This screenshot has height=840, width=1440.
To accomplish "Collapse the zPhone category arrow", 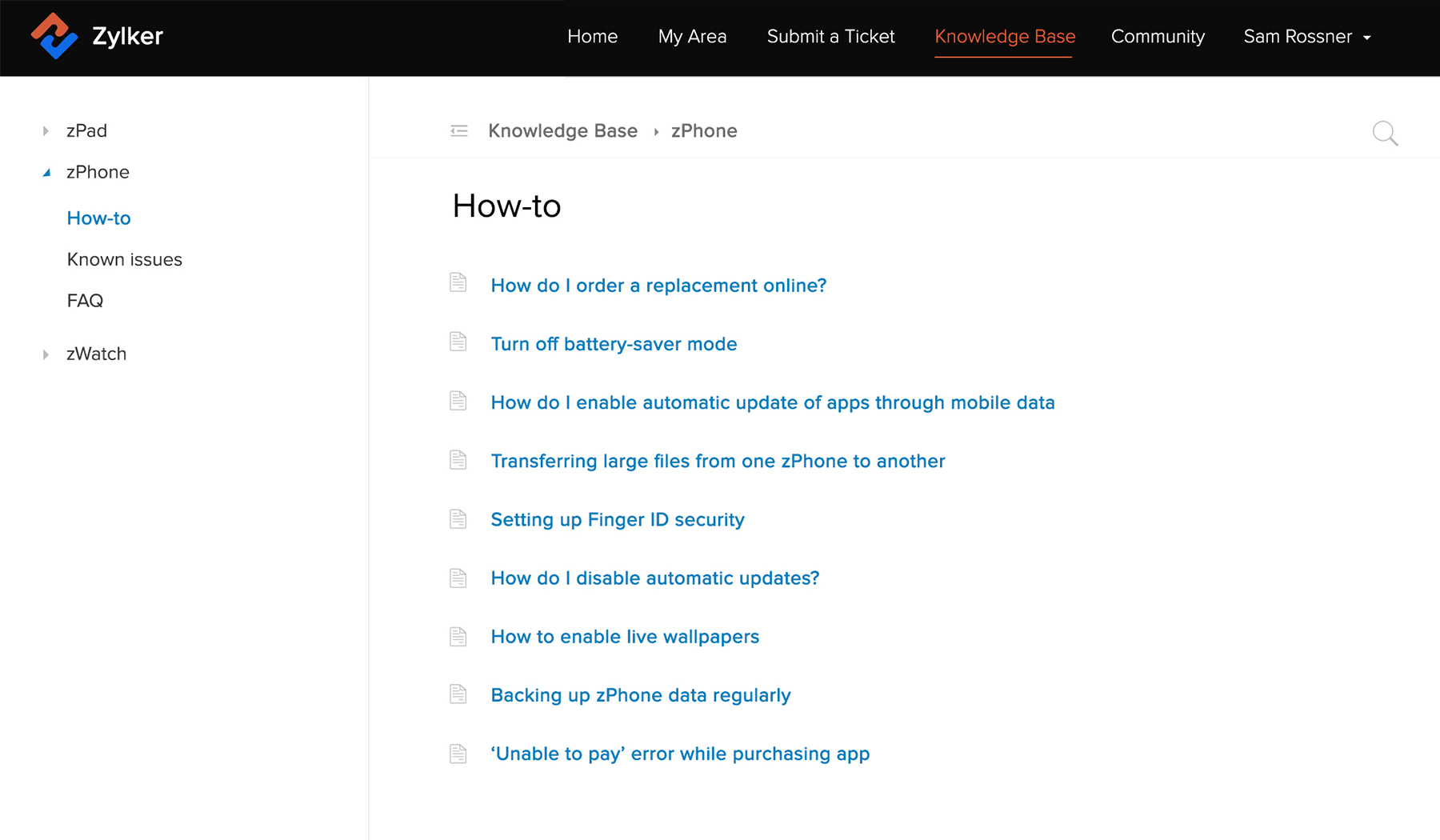I will pos(46,173).
